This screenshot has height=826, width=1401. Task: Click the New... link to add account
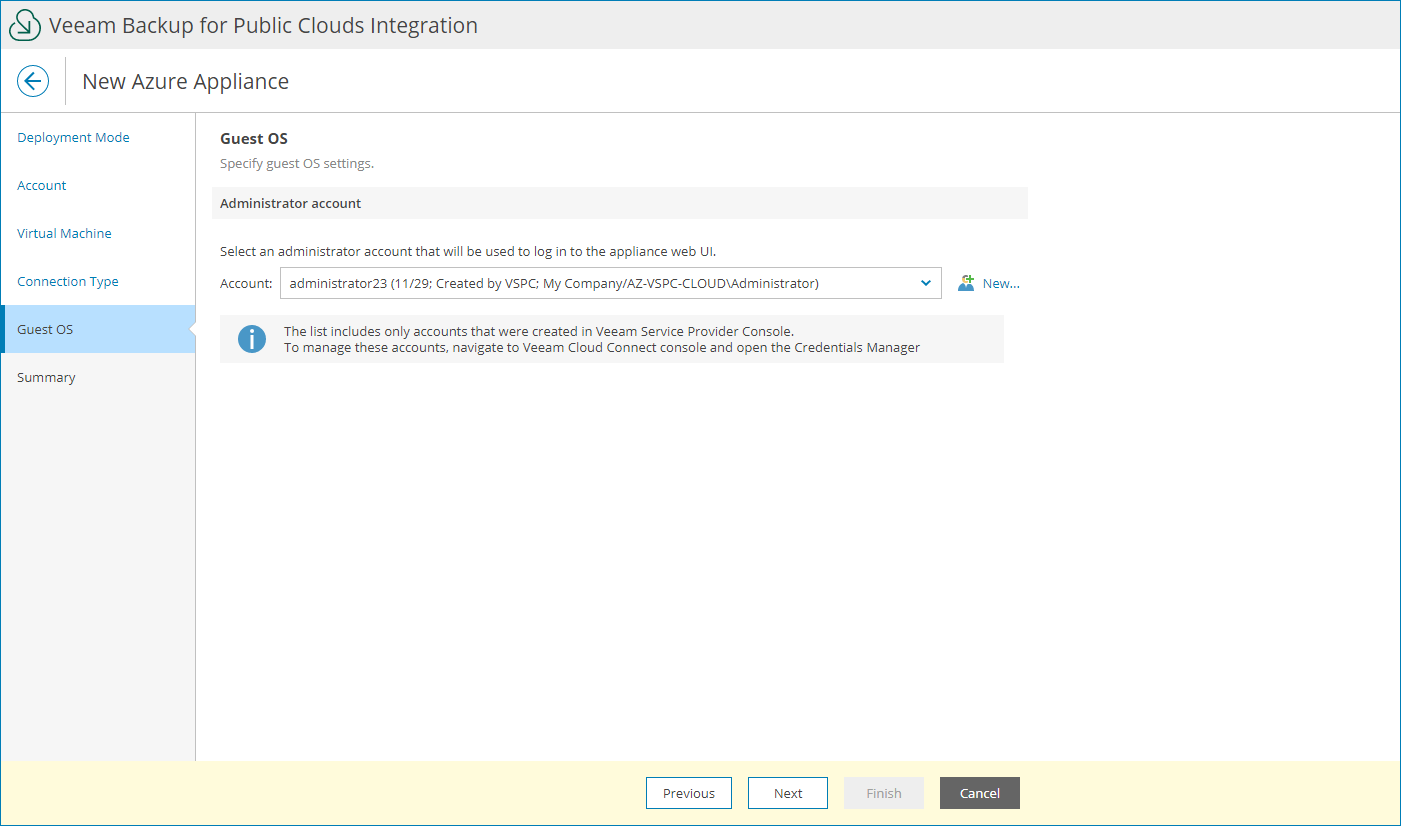point(1000,283)
